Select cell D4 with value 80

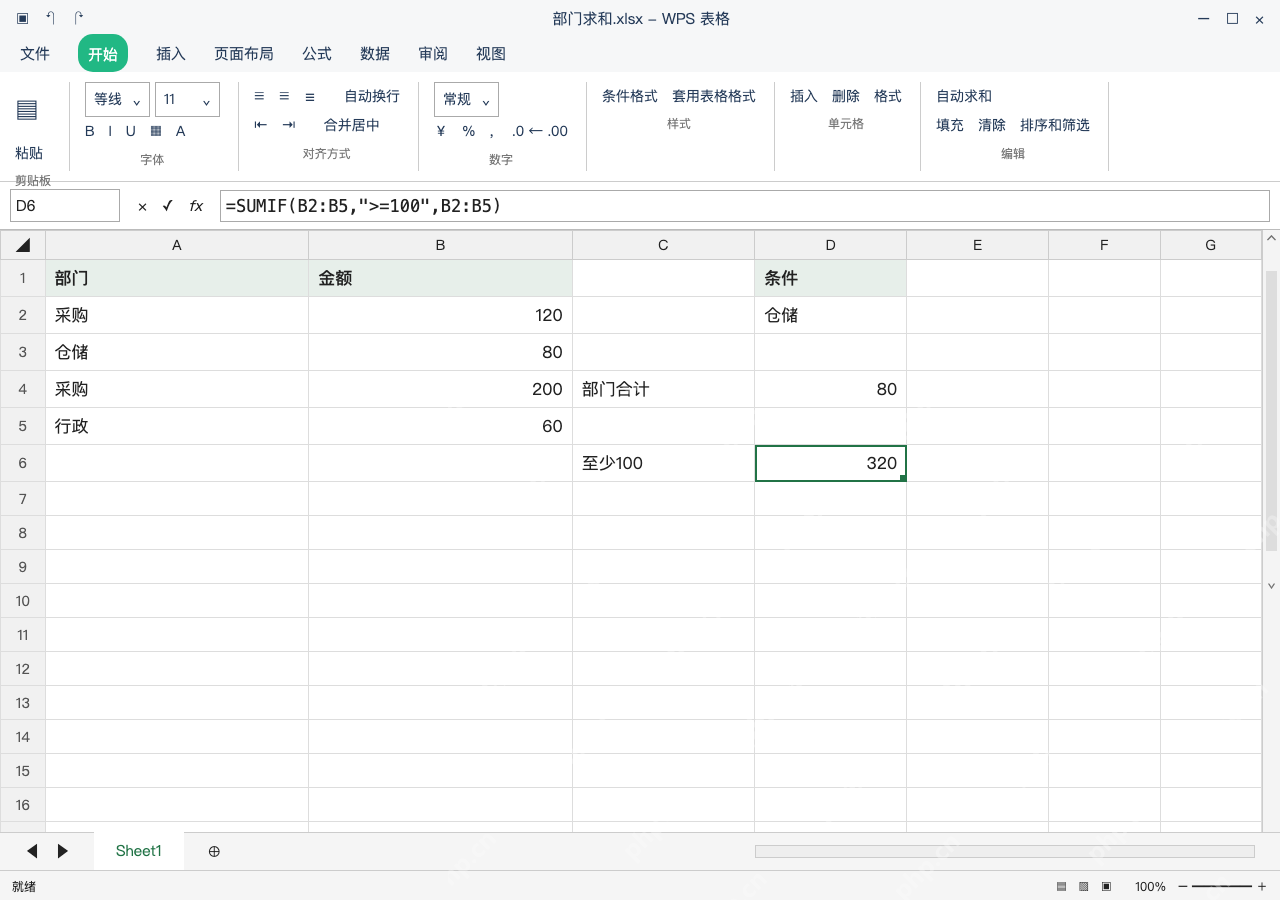tap(830, 389)
